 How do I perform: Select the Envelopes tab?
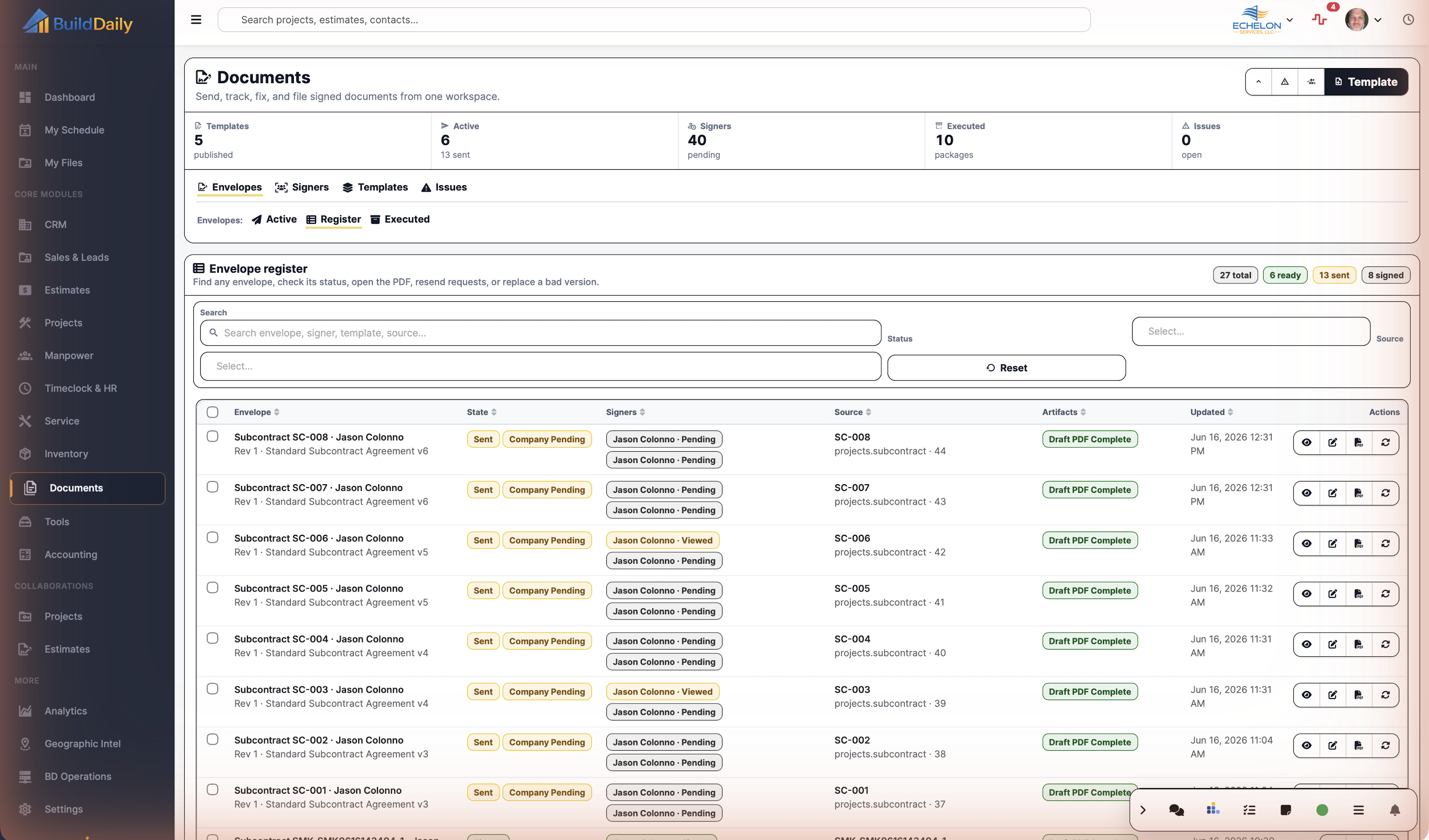(230, 187)
